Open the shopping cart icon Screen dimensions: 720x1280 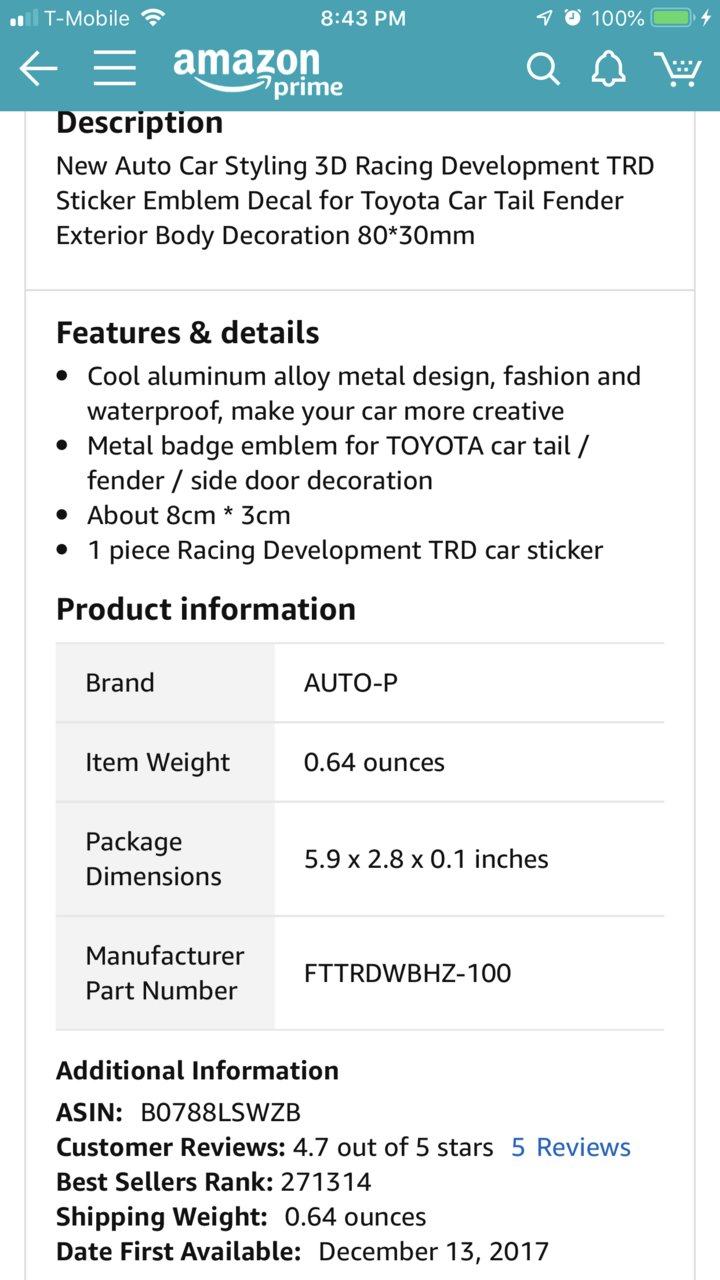pyautogui.click(x=677, y=68)
